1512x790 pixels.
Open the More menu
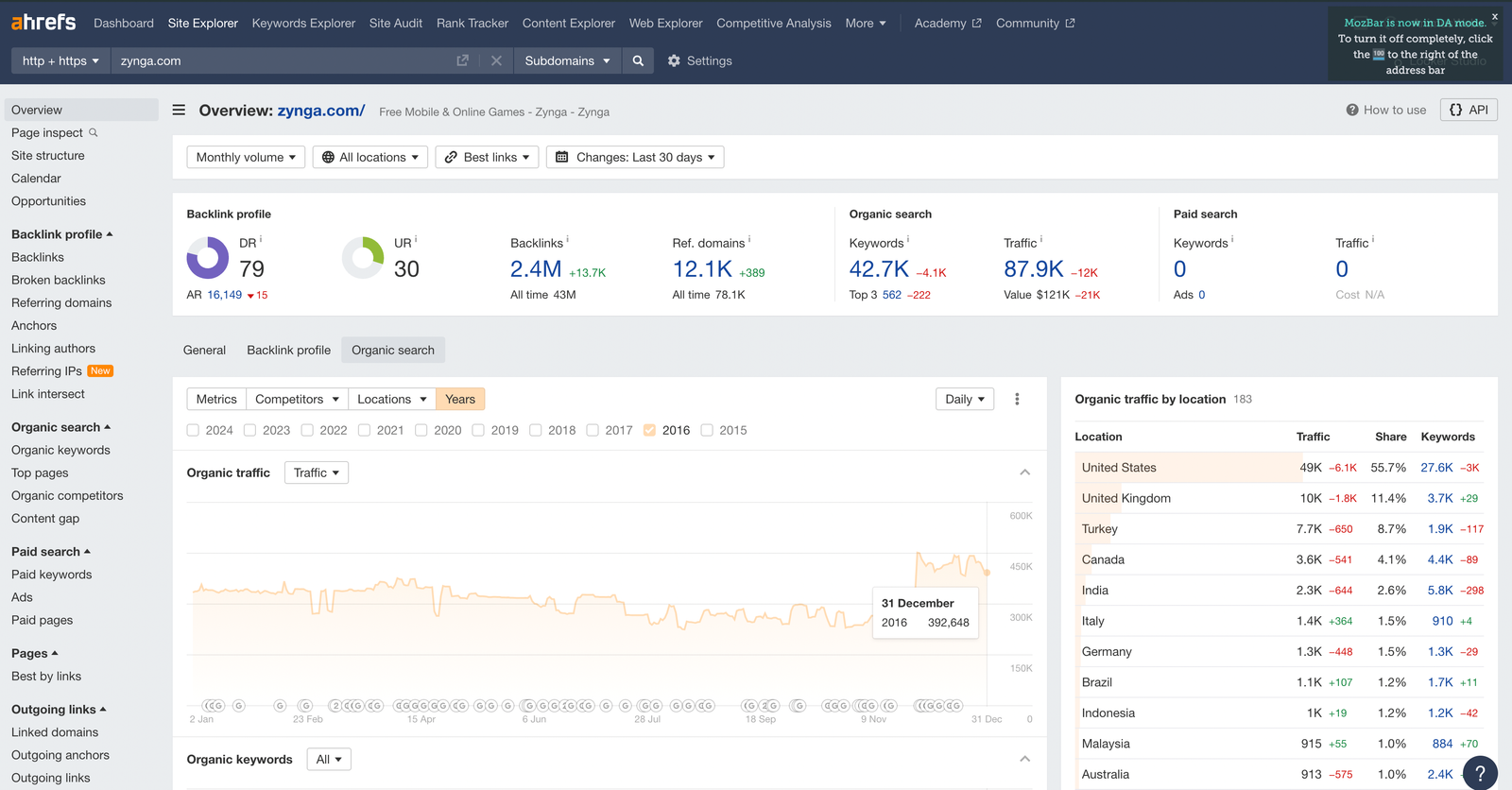coord(866,23)
